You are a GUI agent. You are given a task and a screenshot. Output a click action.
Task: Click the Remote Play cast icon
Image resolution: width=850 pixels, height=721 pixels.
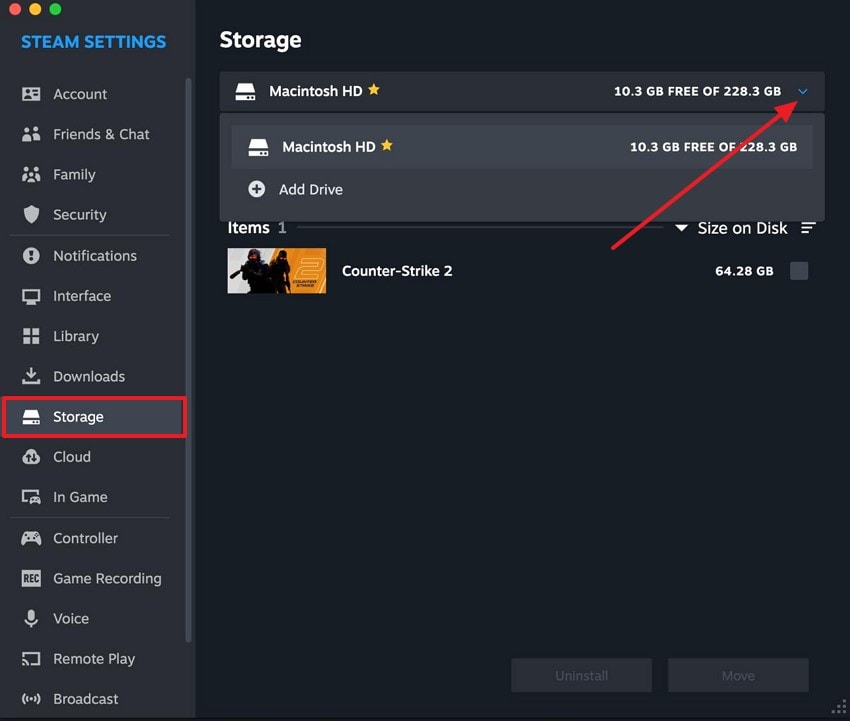(31, 659)
